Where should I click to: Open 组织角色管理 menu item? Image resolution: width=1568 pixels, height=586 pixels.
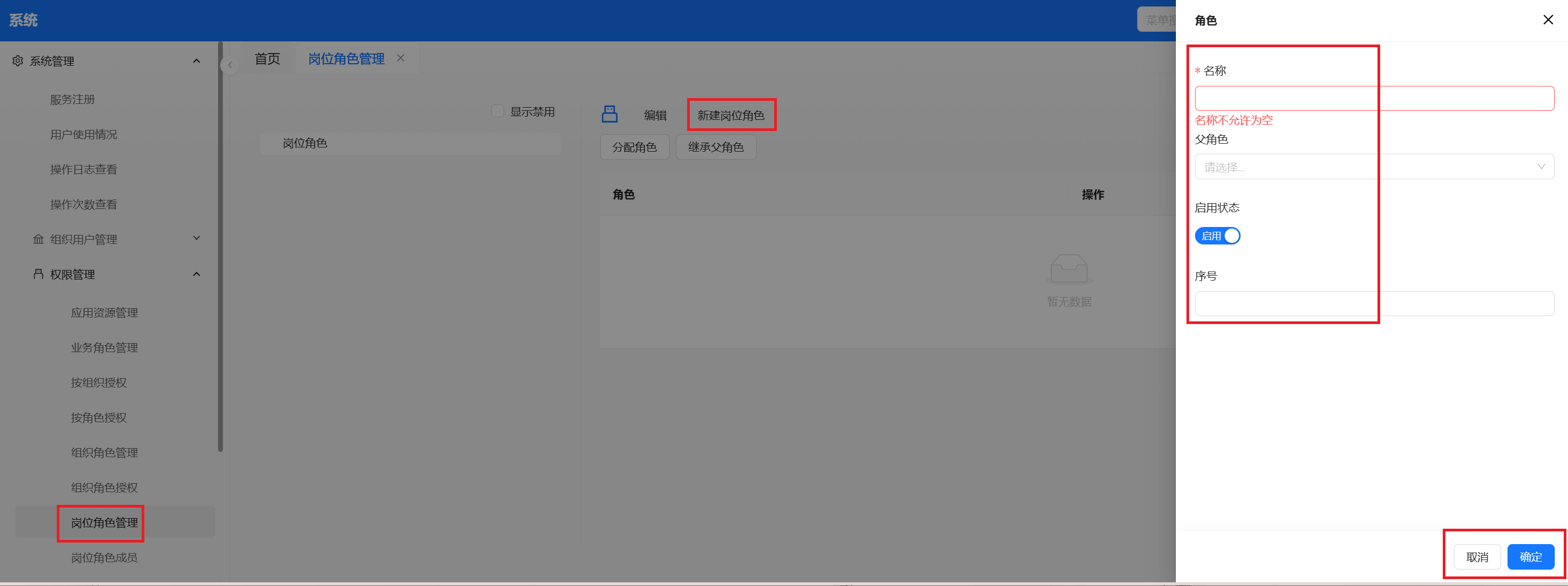click(x=104, y=453)
